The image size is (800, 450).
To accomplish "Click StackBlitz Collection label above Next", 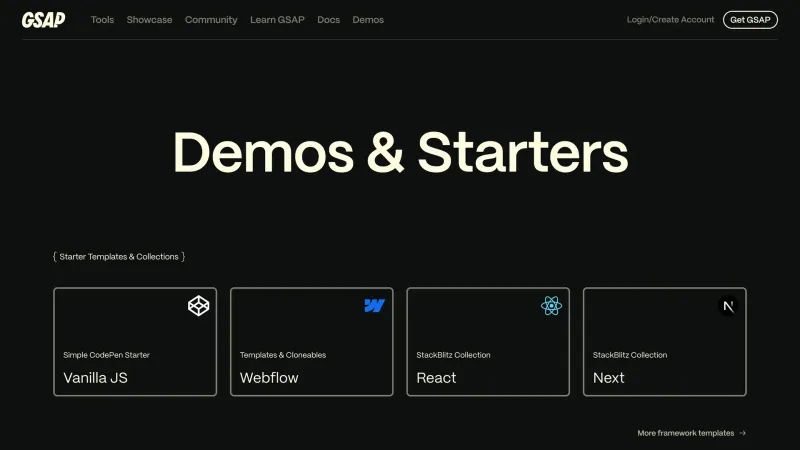I will tap(630, 355).
